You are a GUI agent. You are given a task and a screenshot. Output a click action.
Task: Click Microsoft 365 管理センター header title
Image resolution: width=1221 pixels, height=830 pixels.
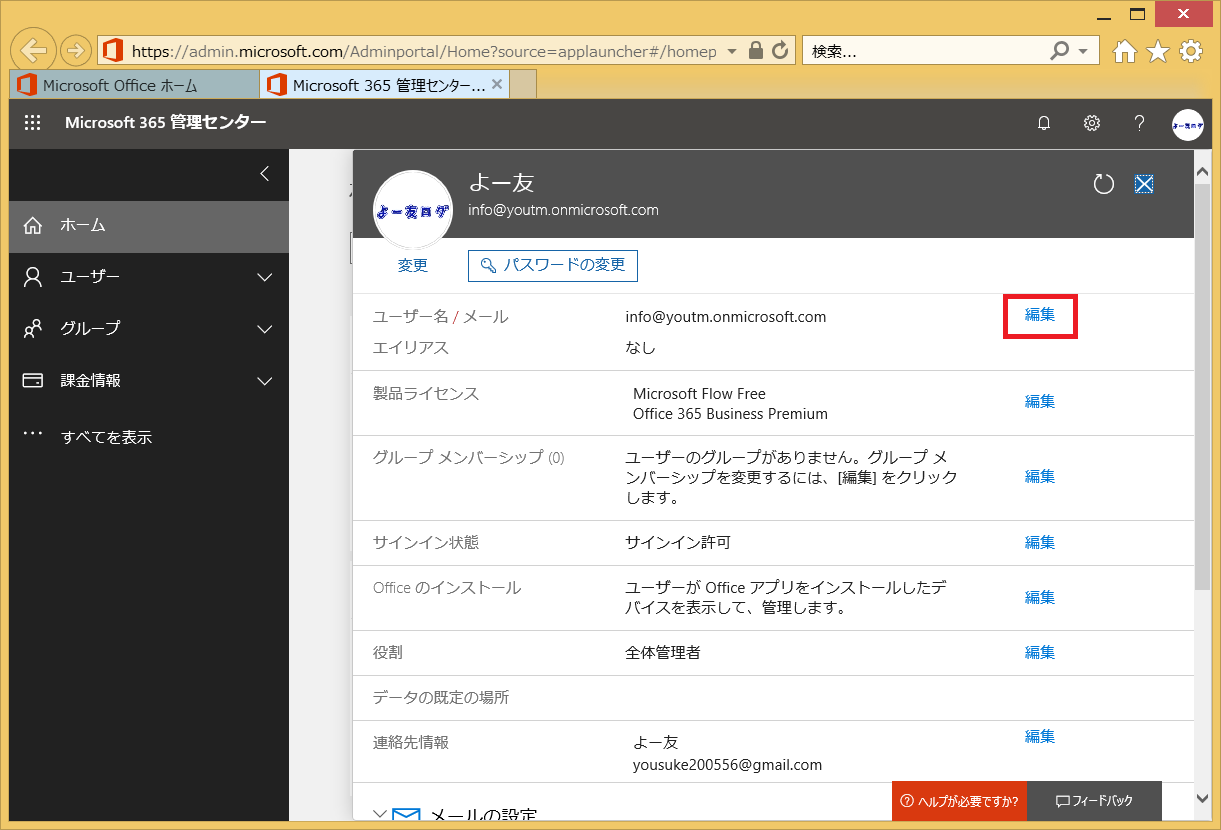click(166, 123)
